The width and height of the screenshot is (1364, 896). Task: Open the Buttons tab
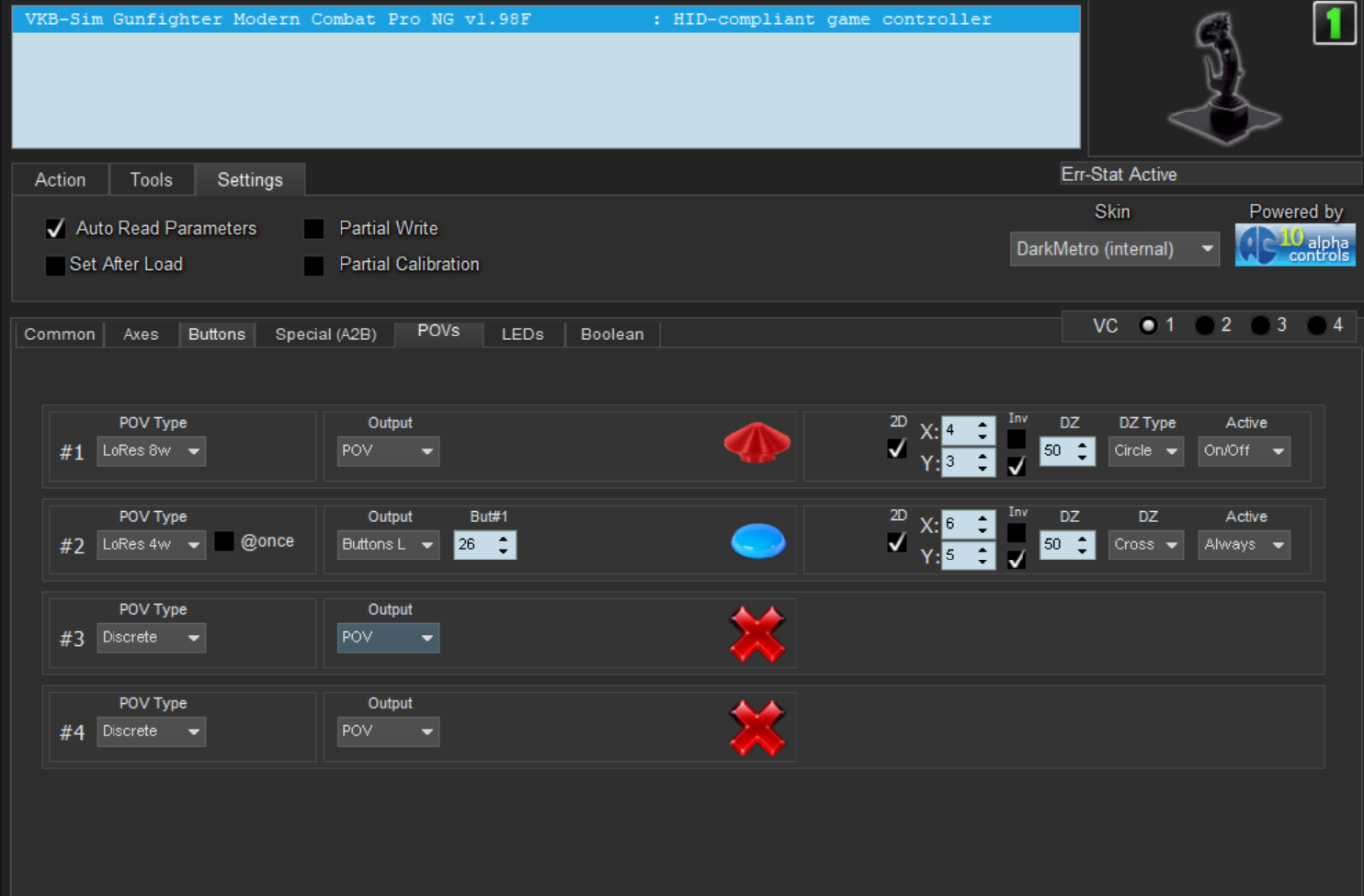click(x=217, y=335)
